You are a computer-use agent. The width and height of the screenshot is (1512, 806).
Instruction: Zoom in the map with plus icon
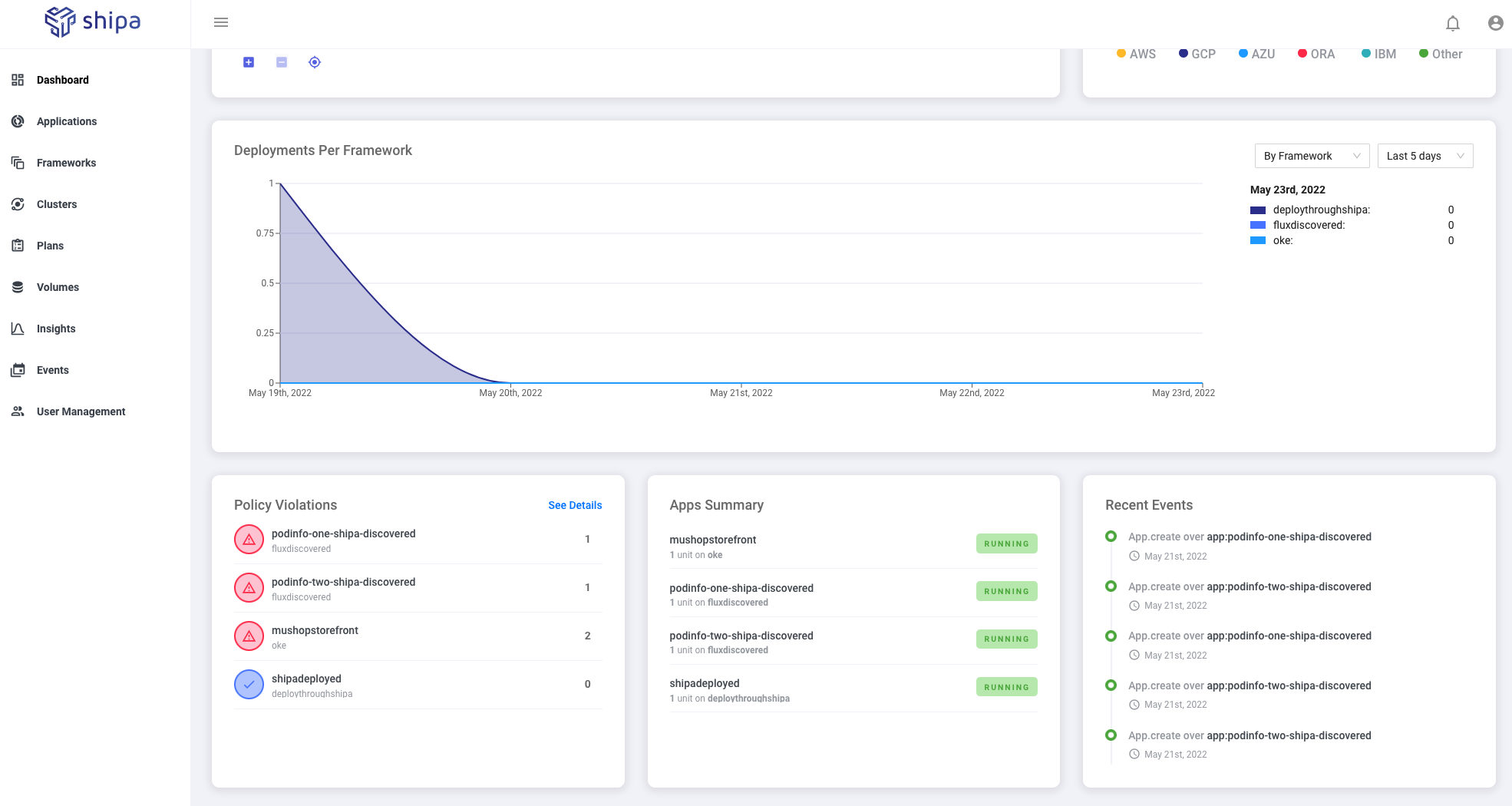pyautogui.click(x=249, y=62)
